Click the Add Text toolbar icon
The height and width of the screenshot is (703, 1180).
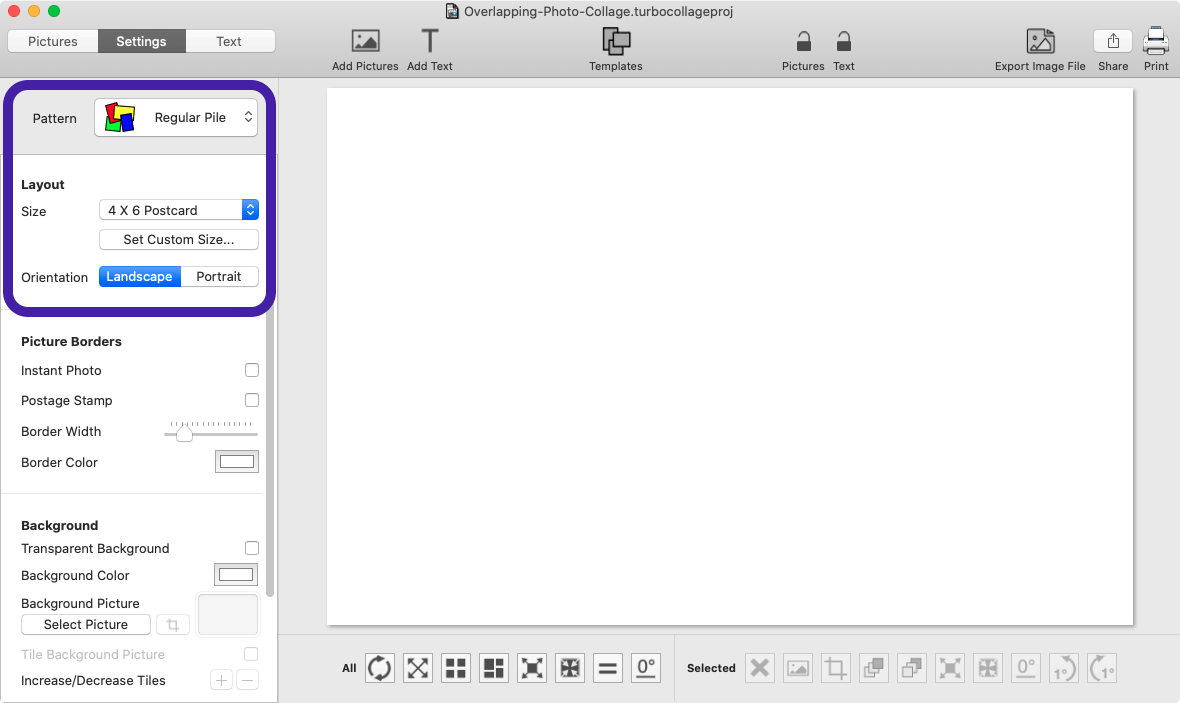tap(430, 41)
